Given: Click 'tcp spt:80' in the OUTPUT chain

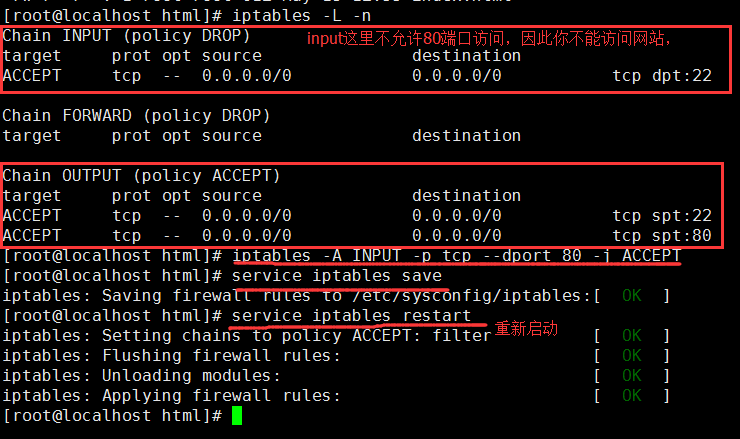Looking at the screenshot, I should tap(662, 236).
